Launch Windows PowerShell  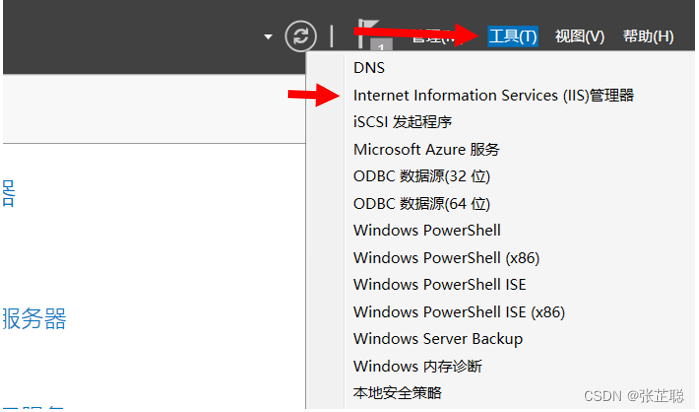coord(427,231)
